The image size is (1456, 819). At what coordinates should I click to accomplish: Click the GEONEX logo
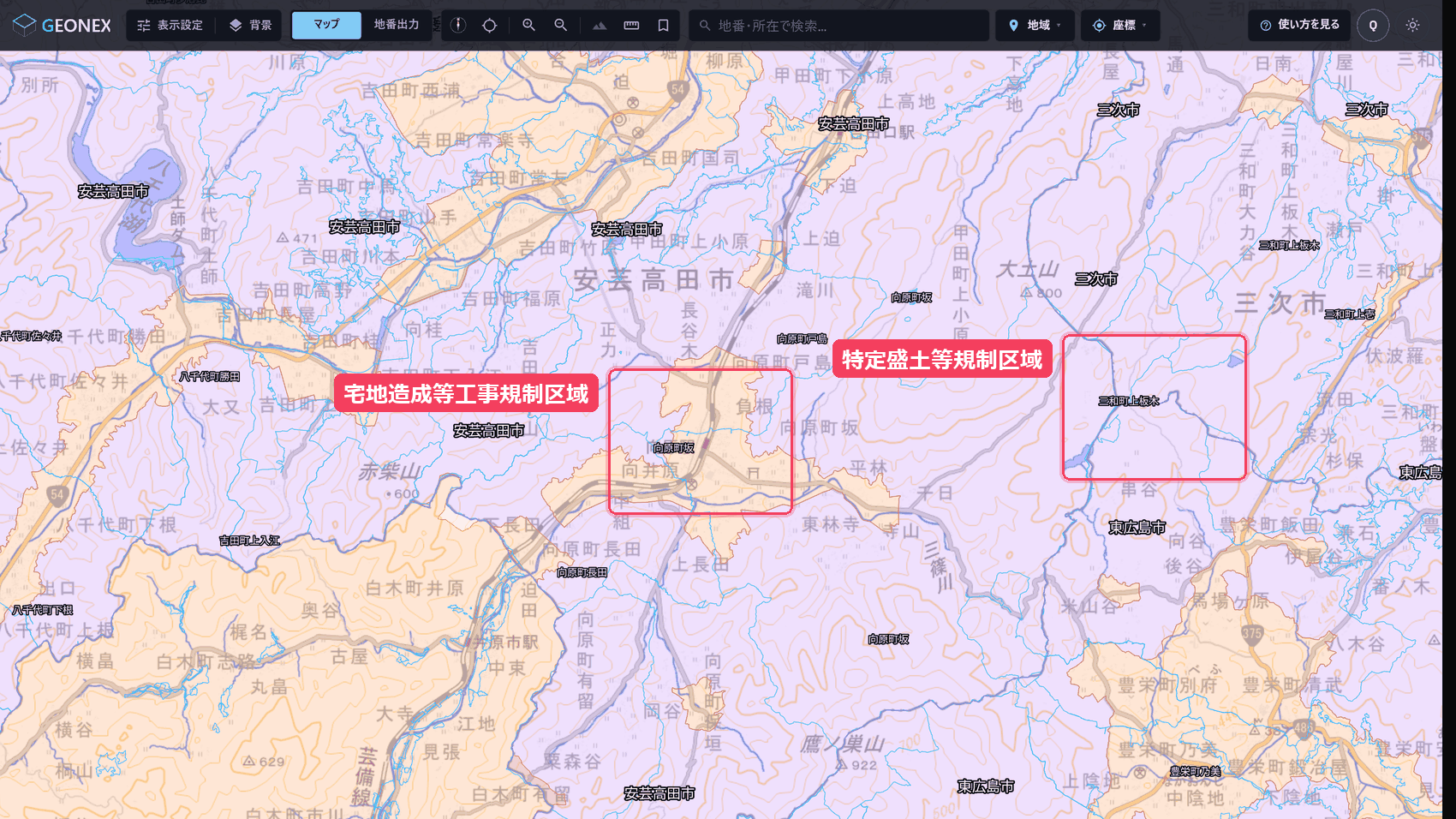(x=63, y=25)
